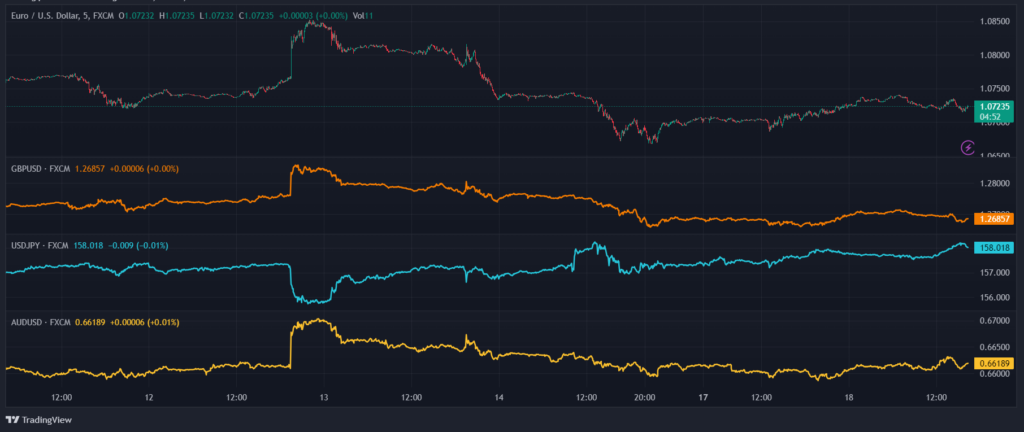Click the yellow 0.66189 price tag

[x=994, y=362]
